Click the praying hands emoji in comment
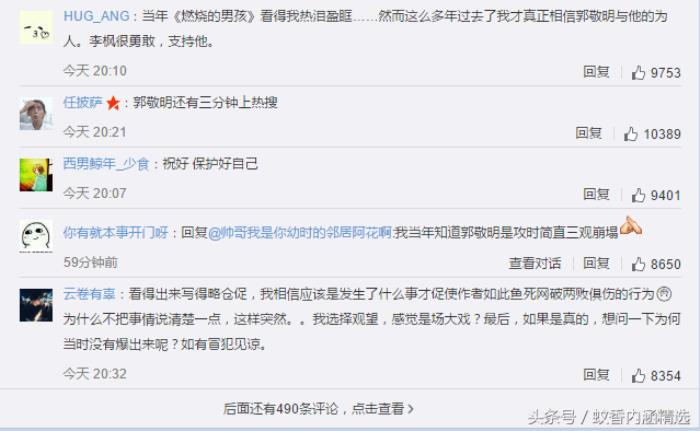 tap(631, 226)
